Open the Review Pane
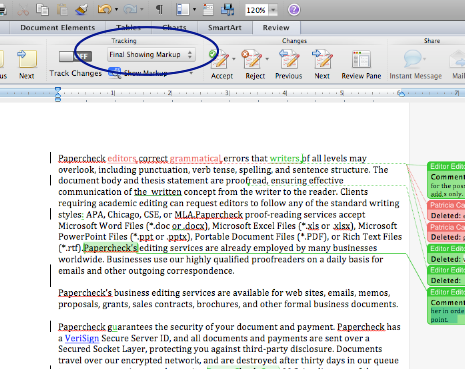The image size is (465, 369). tap(361, 59)
